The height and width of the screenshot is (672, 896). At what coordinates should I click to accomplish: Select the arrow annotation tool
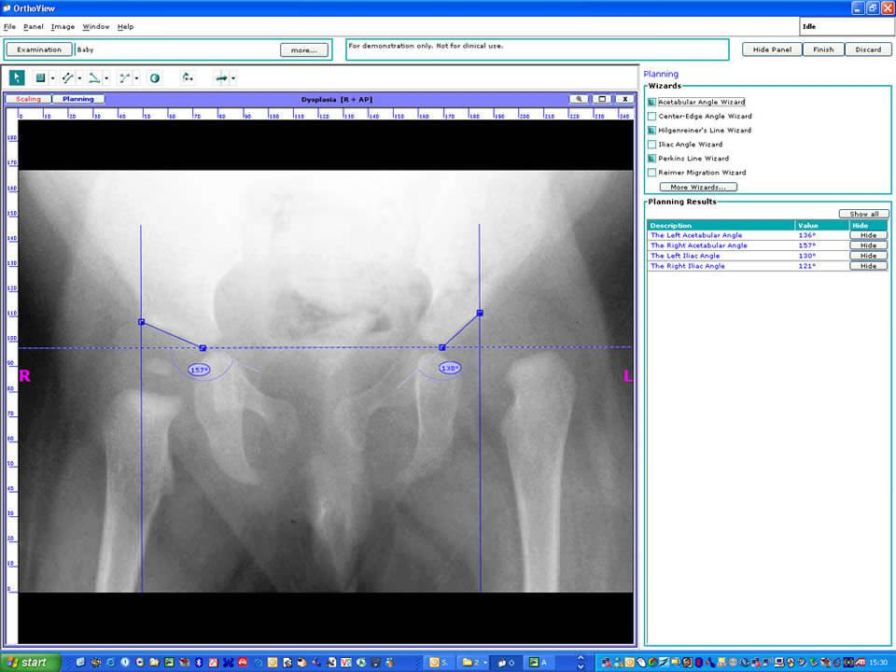221,78
